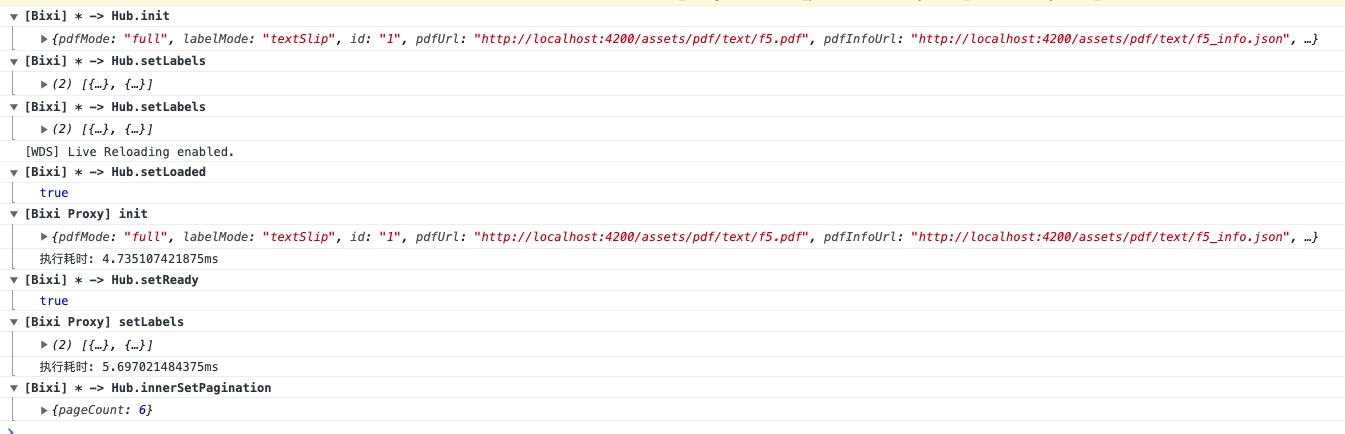Select the WDS Live Reloading enabled message
Screen dimensions: 1345x434
pos(129,151)
